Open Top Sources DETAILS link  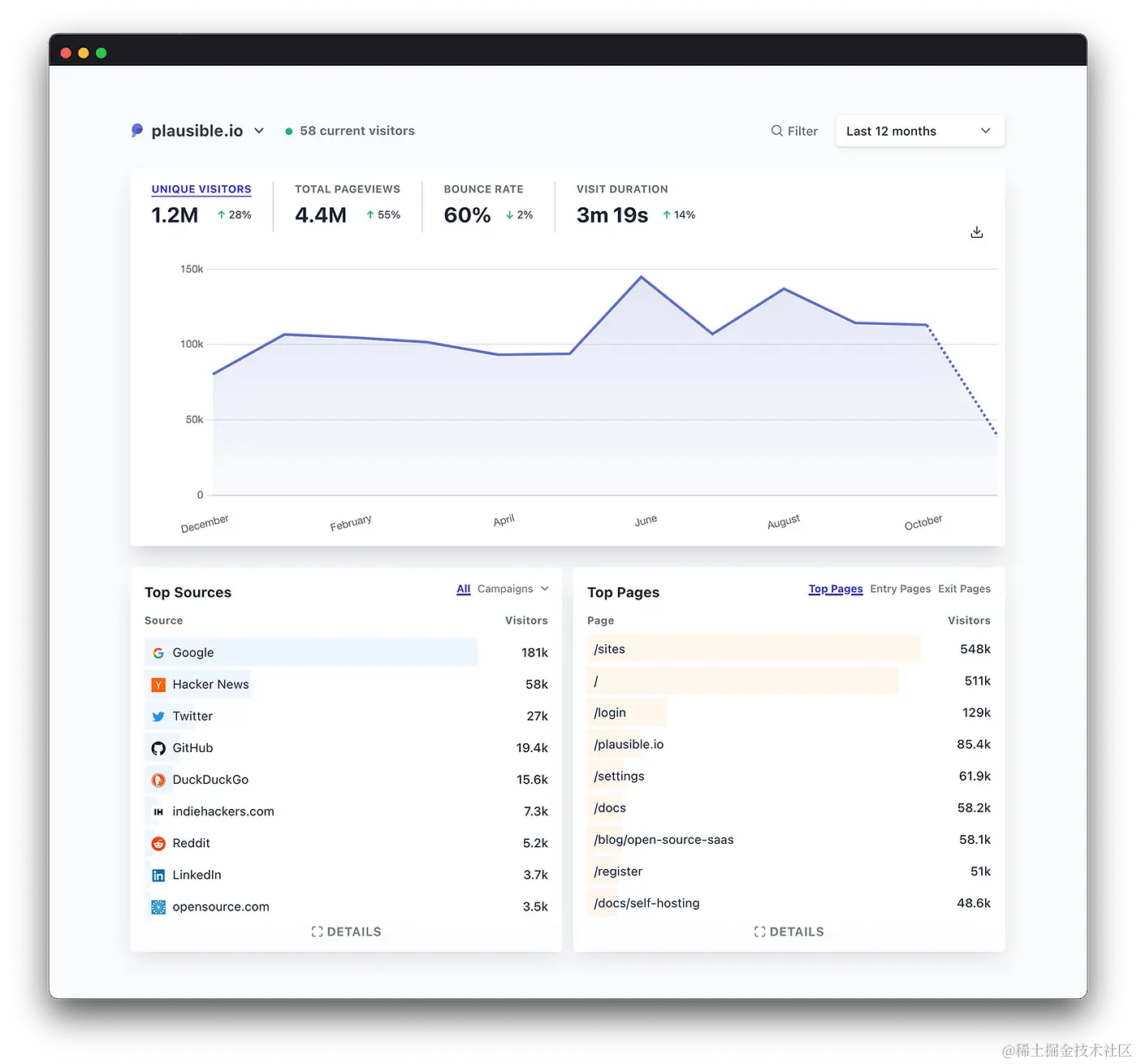[x=347, y=932]
